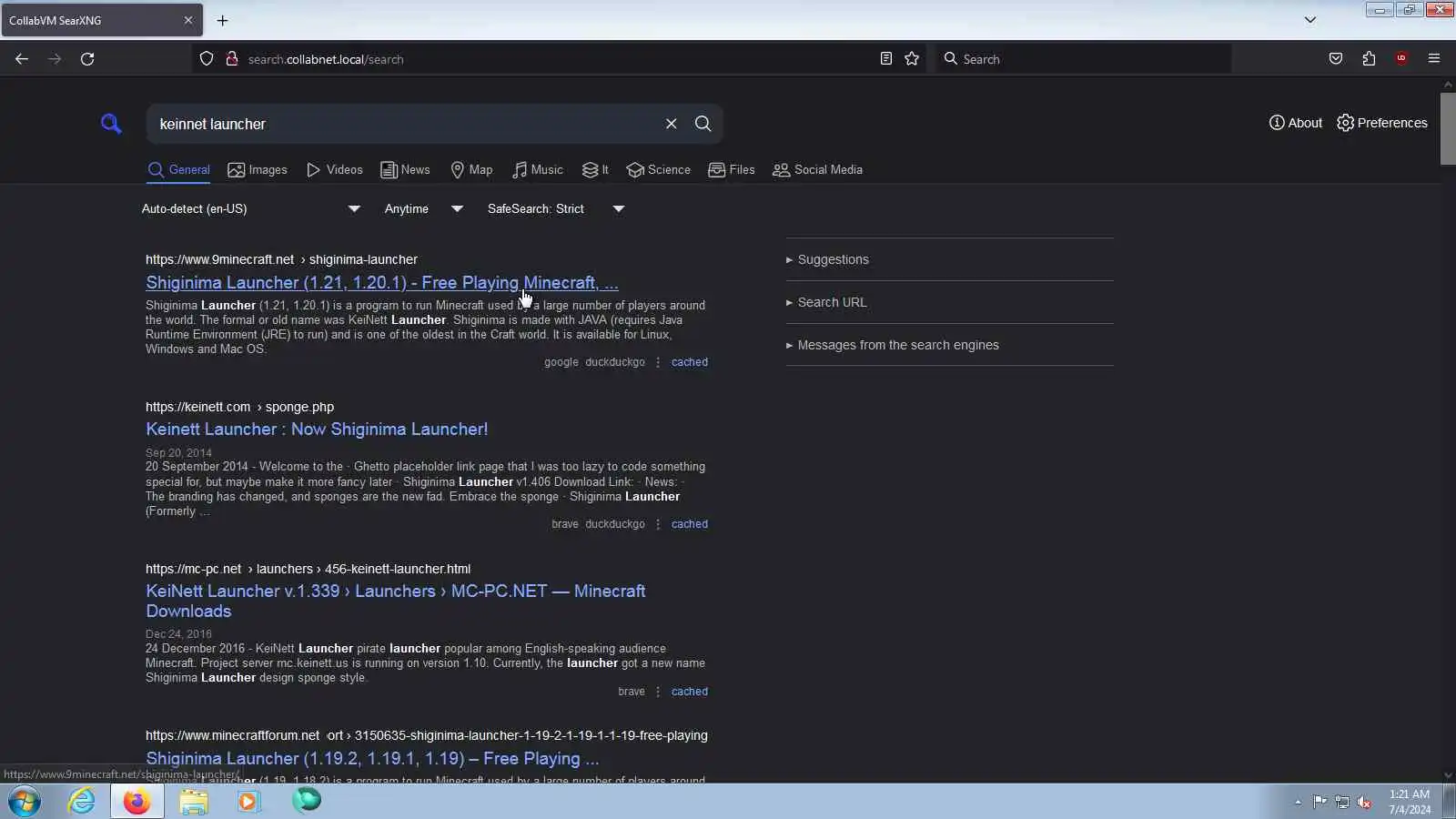Clear the search query text
The image size is (1456, 819).
(x=672, y=124)
